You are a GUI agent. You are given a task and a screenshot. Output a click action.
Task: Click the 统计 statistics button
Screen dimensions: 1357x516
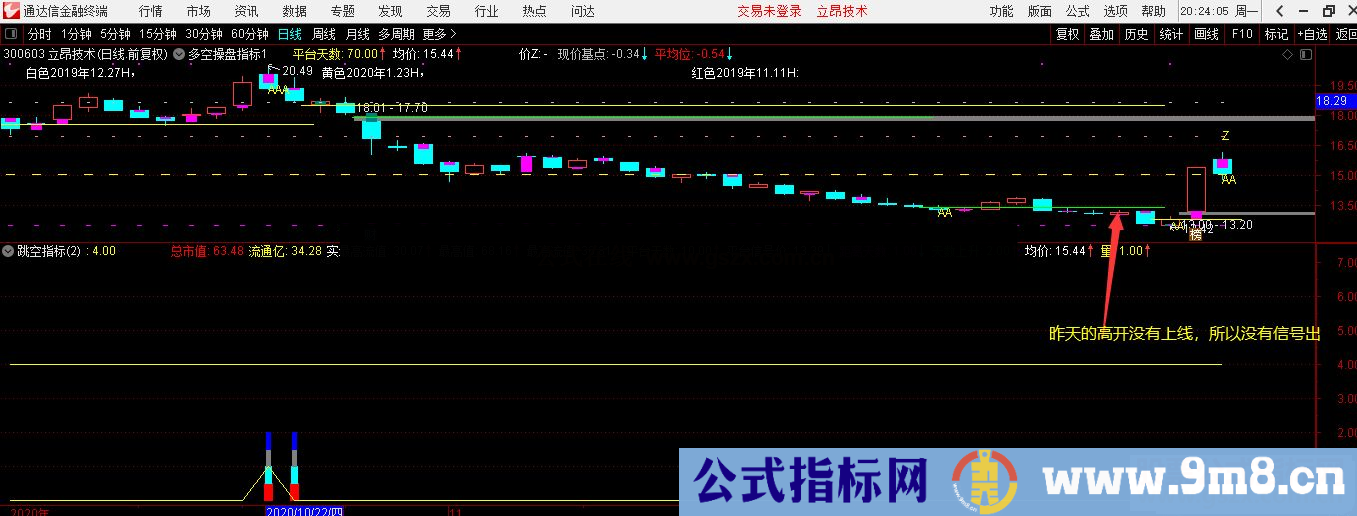point(1171,34)
